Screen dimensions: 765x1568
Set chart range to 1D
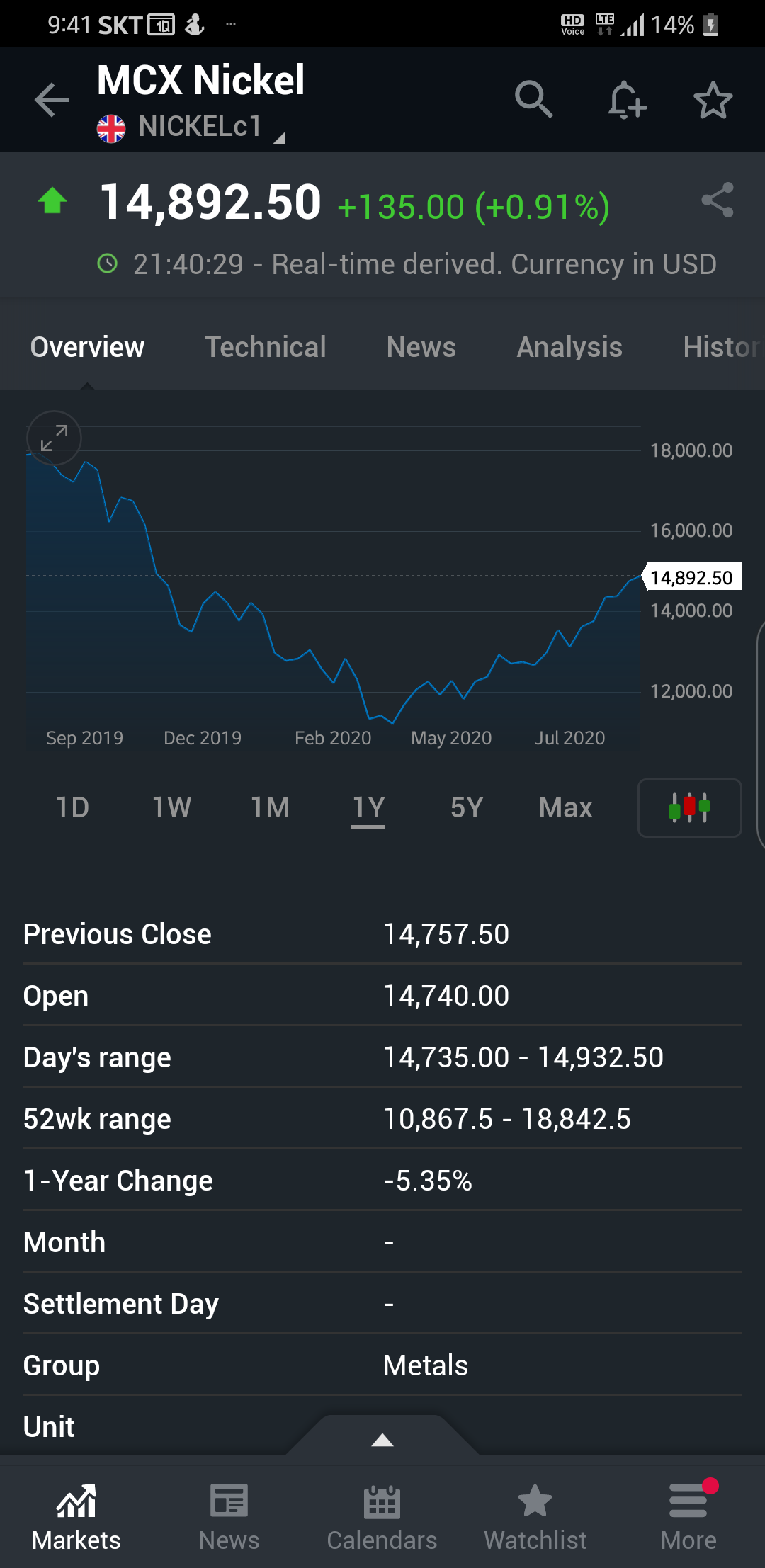tap(72, 807)
